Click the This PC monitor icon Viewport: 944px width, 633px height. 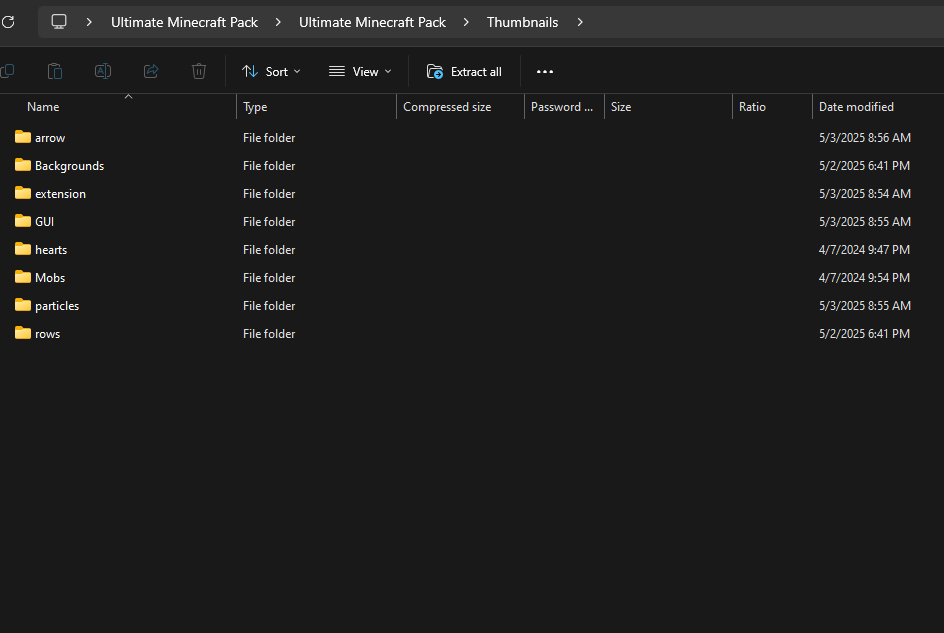[x=59, y=22]
